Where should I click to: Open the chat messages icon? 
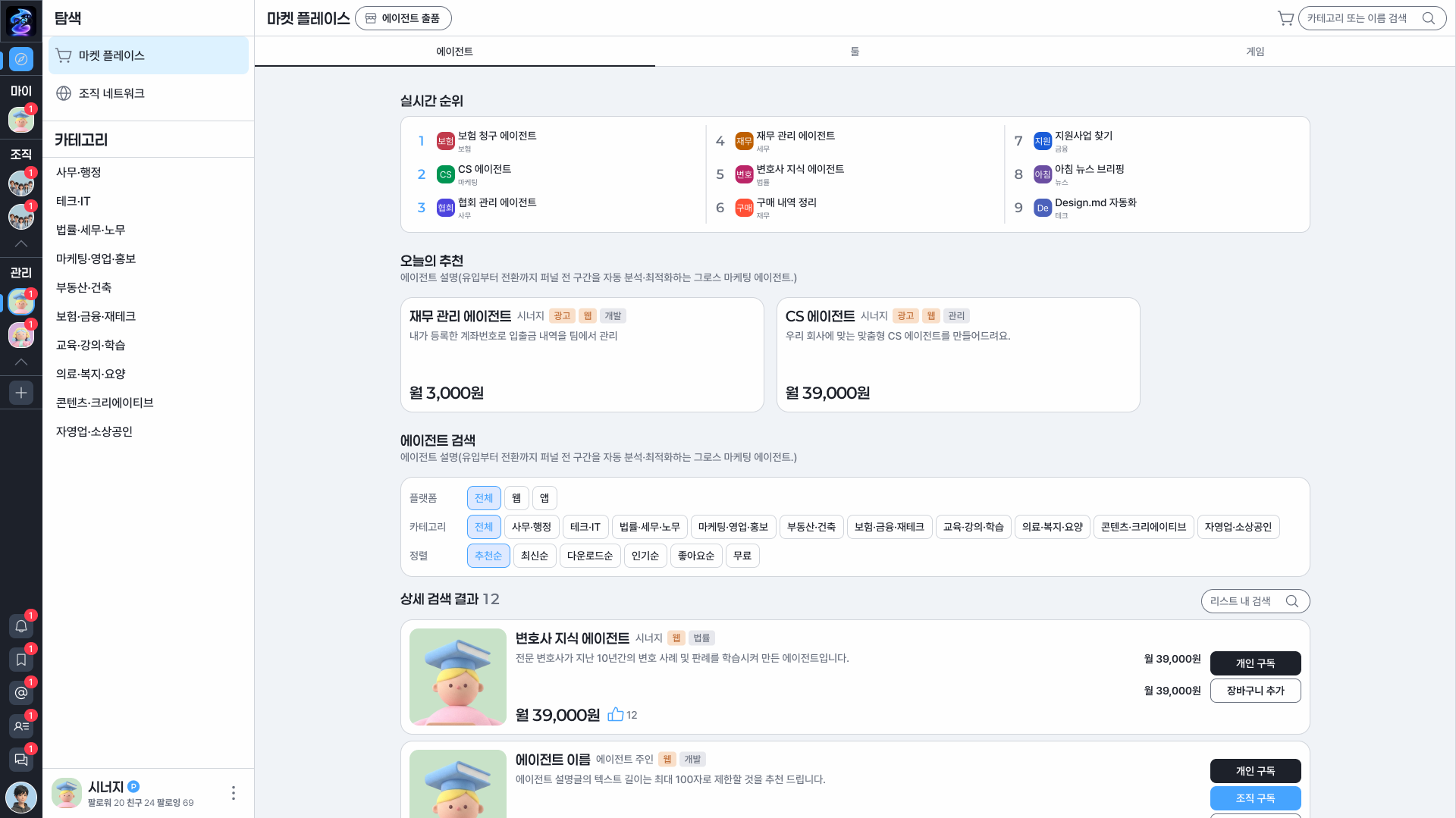coord(21,760)
